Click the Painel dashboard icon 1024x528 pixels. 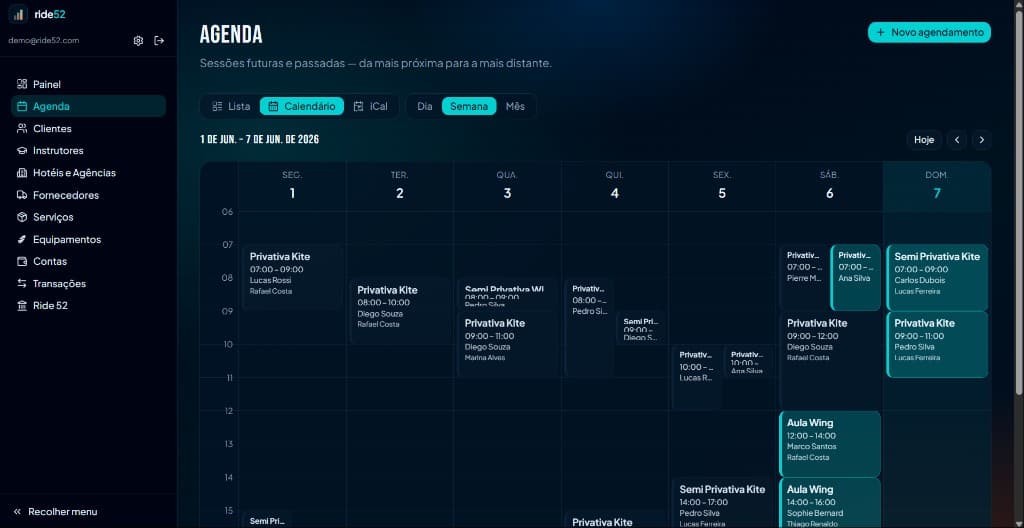click(22, 84)
